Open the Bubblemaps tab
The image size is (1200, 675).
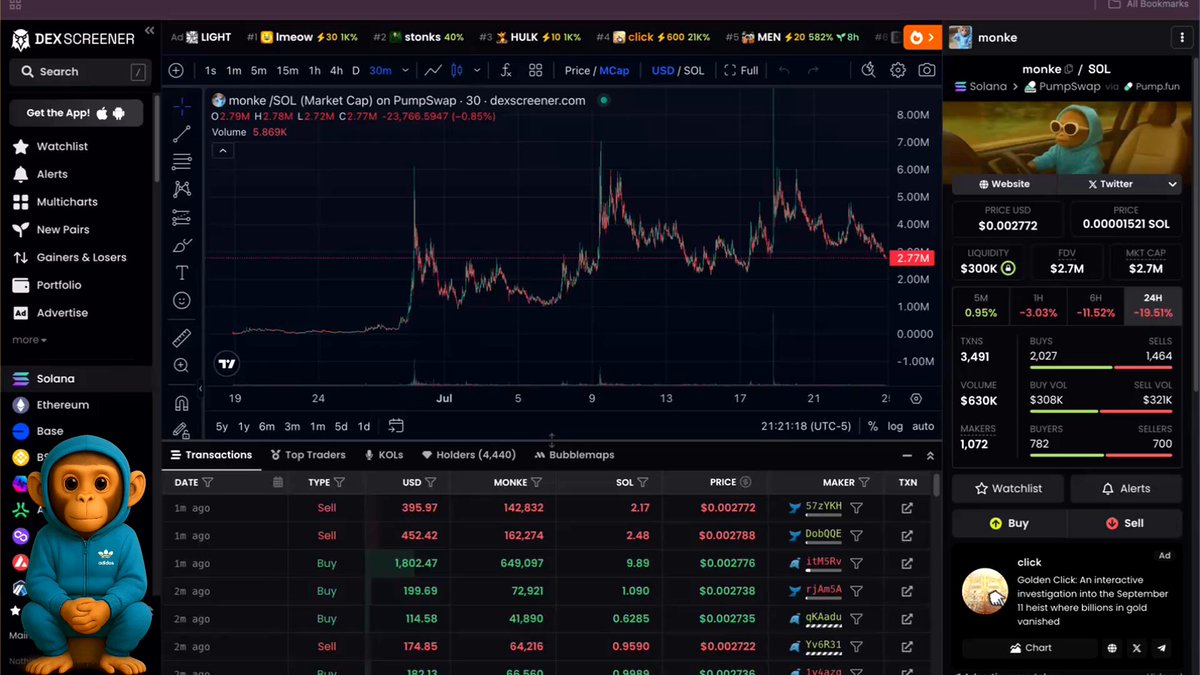coord(574,455)
